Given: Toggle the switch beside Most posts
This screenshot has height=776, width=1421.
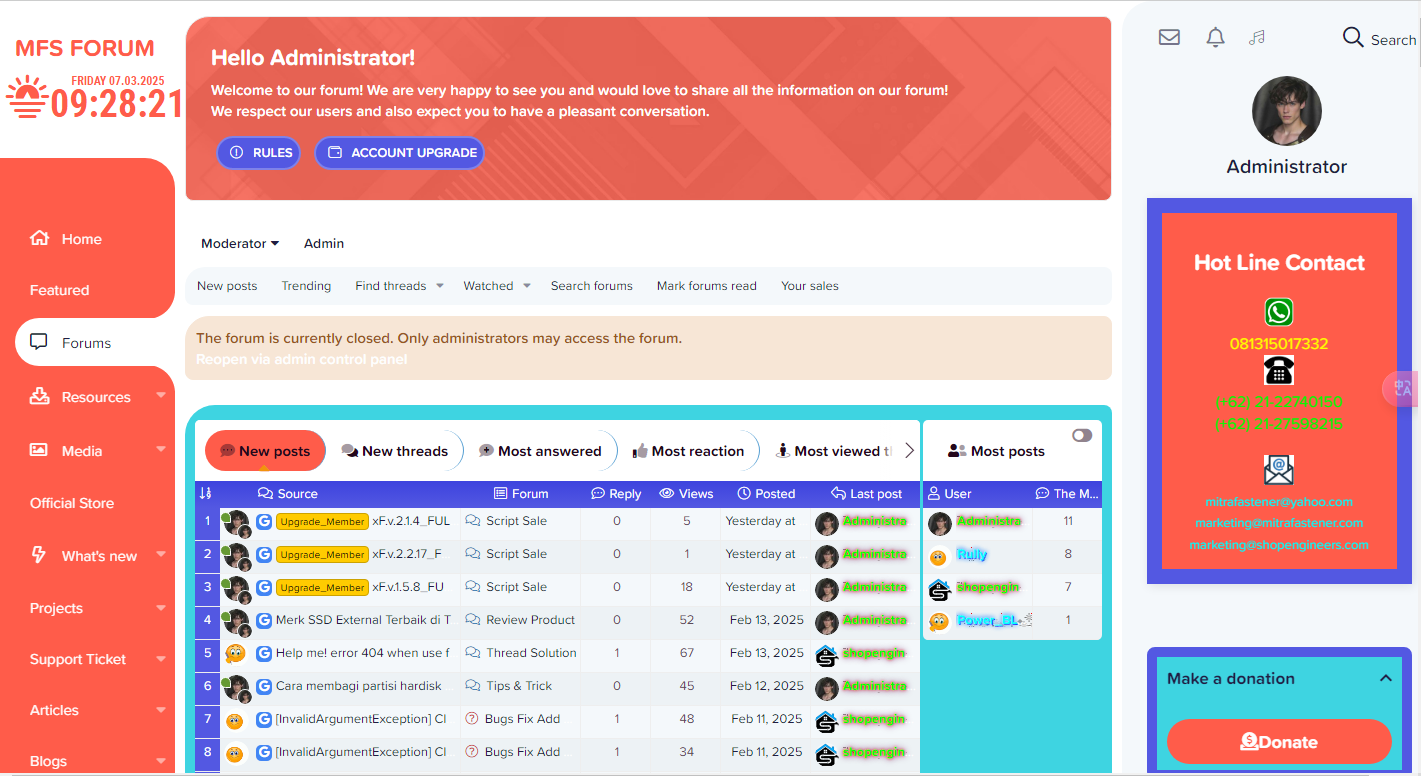Looking at the screenshot, I should [x=1082, y=435].
